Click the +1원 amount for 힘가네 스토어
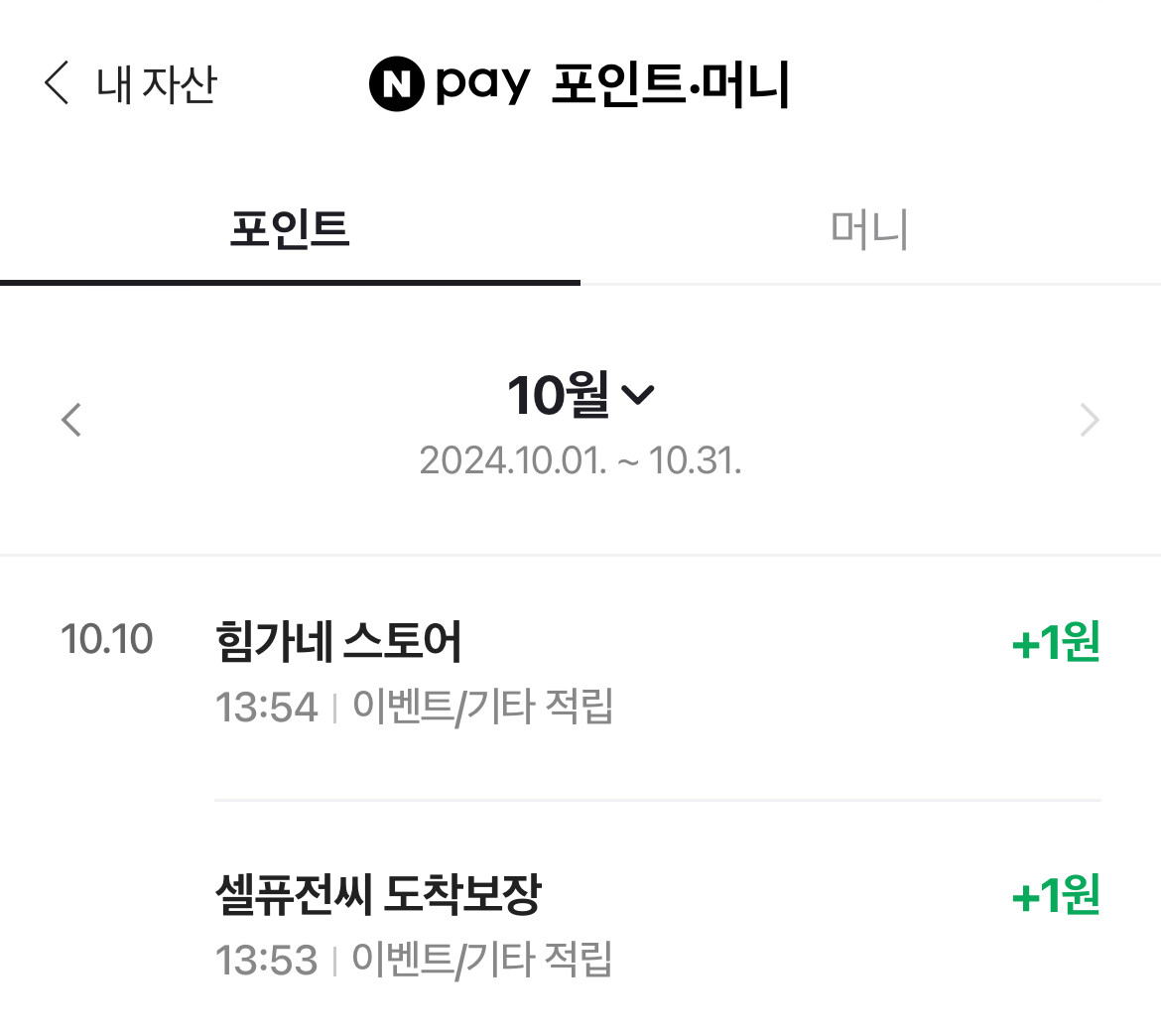The width and height of the screenshot is (1161, 1036). 1056,643
